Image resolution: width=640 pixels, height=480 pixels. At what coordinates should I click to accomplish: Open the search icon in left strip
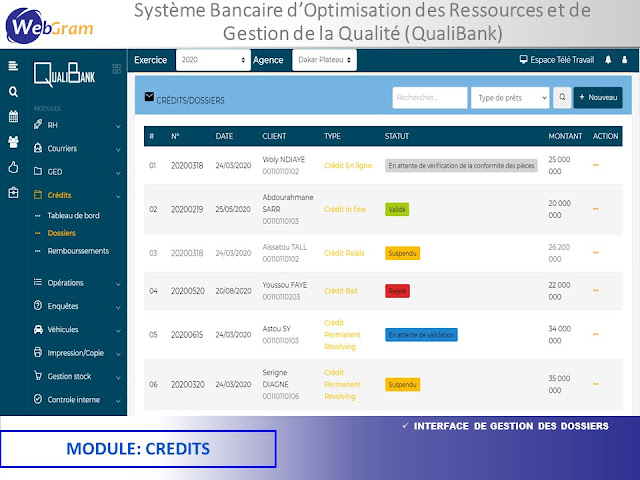coord(13,92)
